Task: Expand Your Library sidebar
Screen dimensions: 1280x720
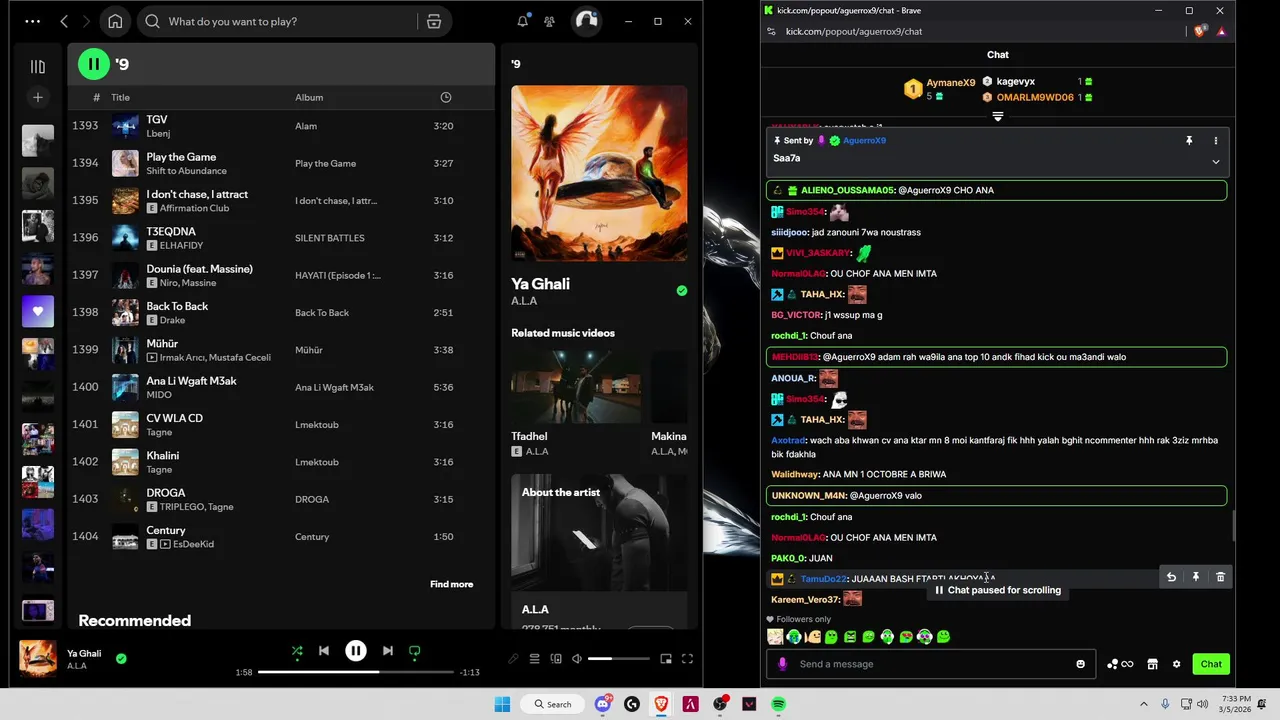Action: pos(38,66)
